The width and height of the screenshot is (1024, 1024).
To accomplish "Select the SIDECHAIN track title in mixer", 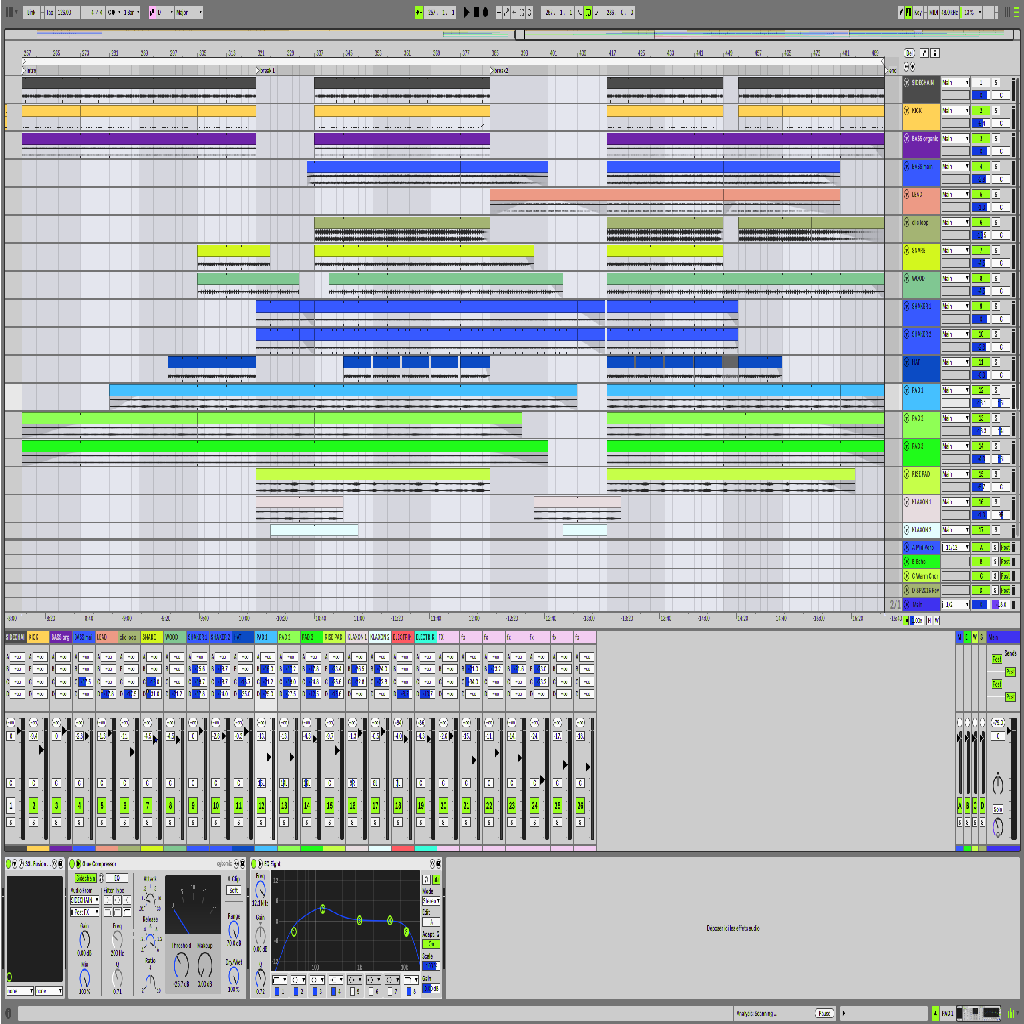I will click(15, 637).
